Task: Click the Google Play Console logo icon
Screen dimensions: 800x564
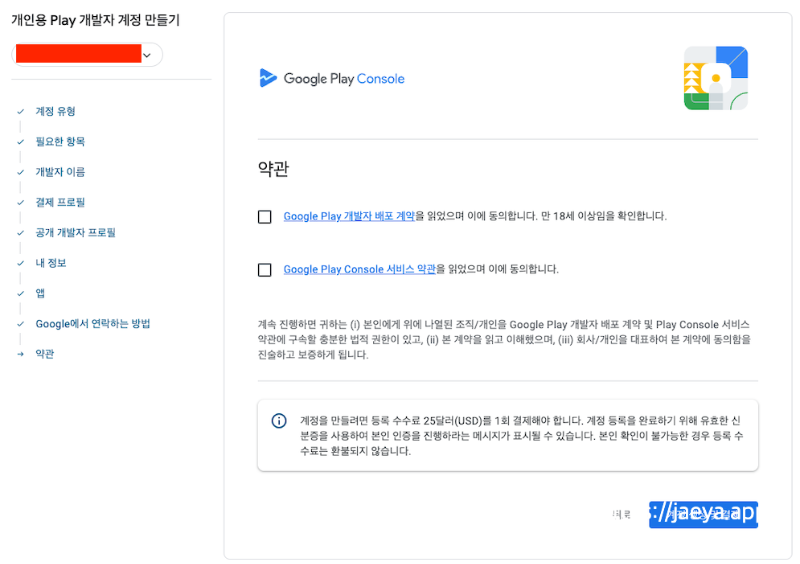Action: (x=268, y=78)
